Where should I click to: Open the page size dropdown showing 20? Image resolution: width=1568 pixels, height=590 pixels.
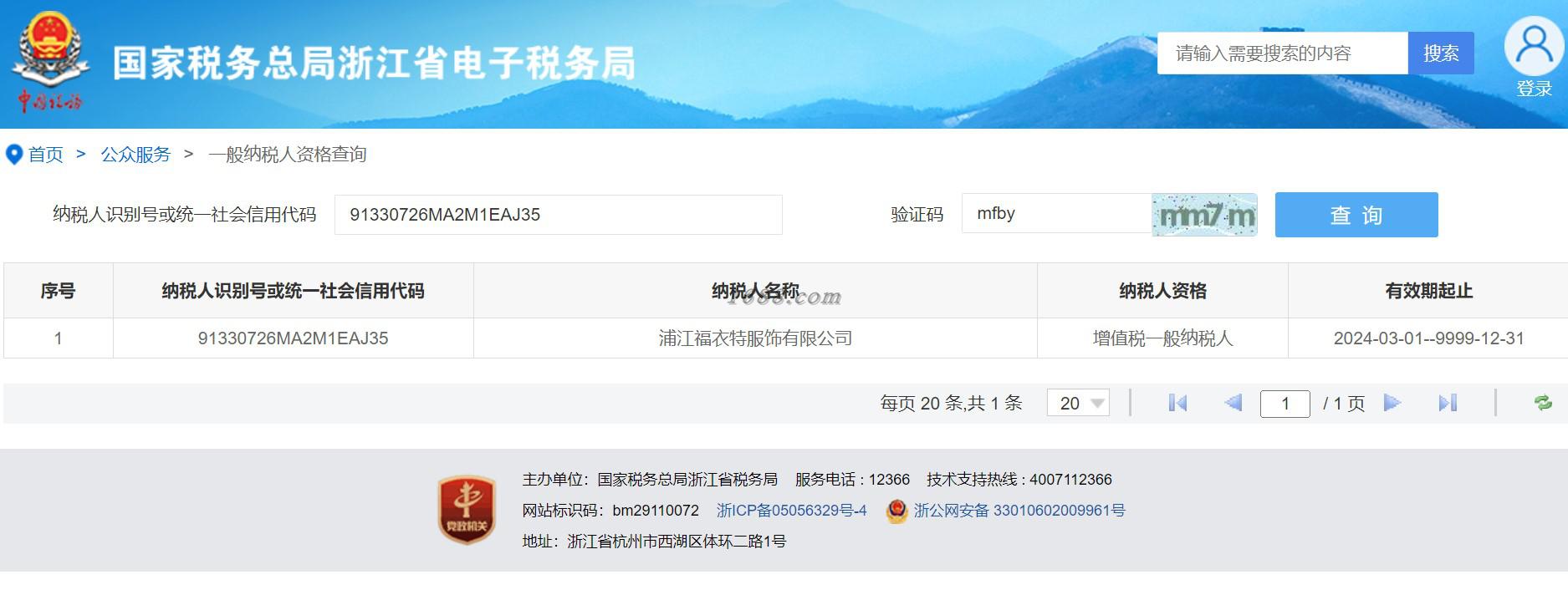tap(1078, 403)
